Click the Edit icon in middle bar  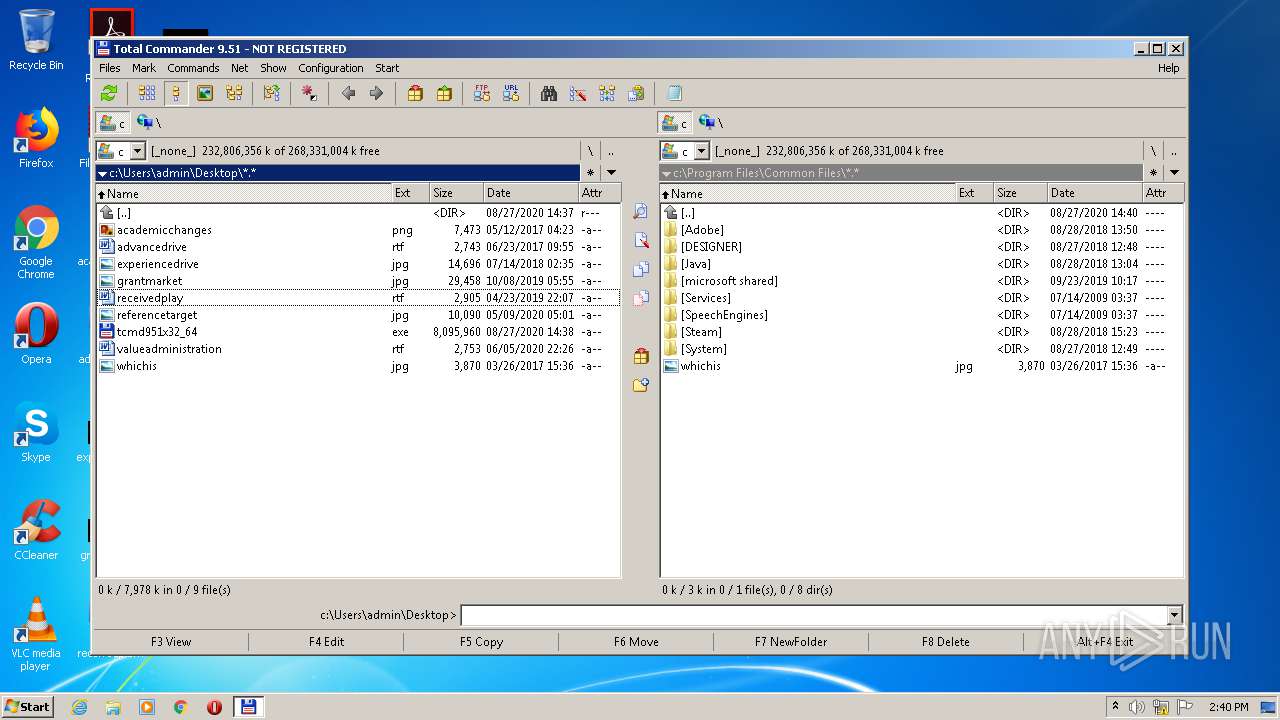pos(641,240)
